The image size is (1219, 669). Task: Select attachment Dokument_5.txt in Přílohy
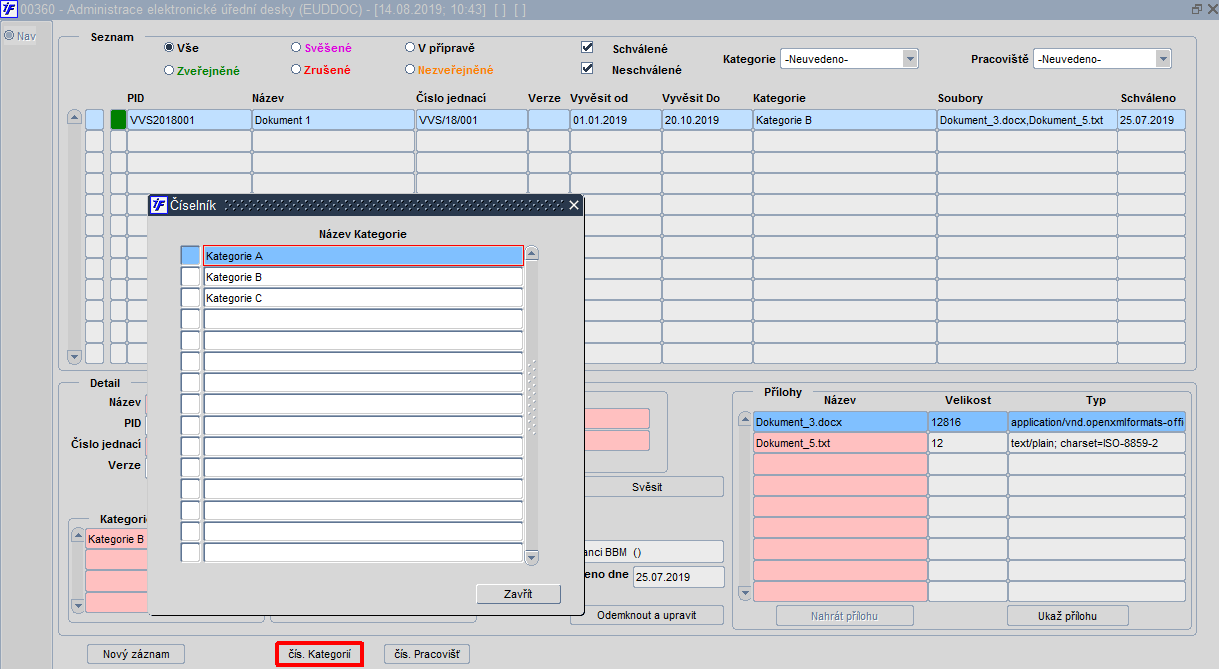tap(840, 443)
